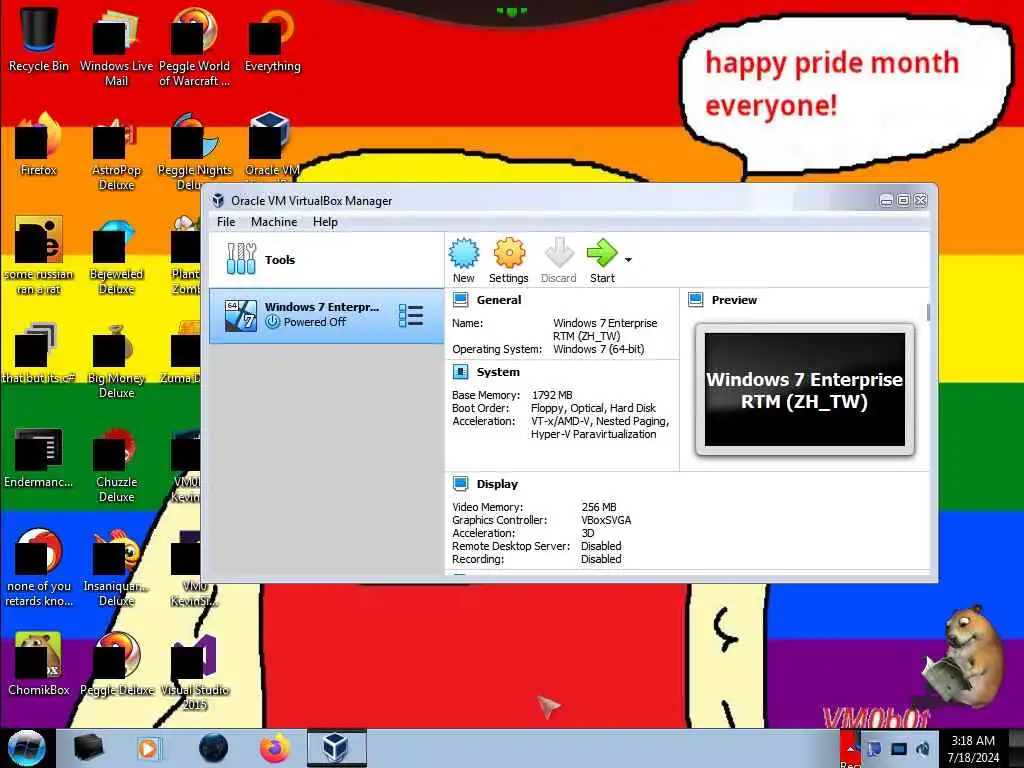1024x768 pixels.
Task: Click the Discard toolbar icon
Action: click(558, 260)
